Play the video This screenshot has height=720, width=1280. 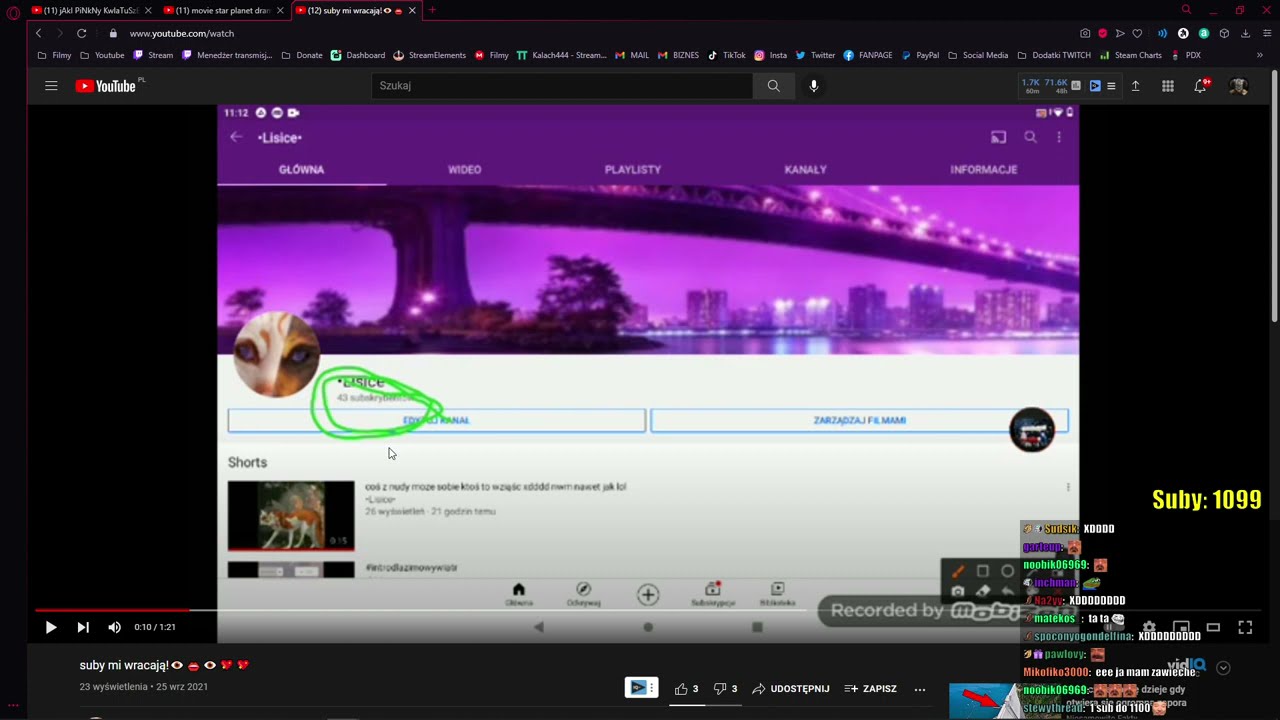[x=50, y=627]
